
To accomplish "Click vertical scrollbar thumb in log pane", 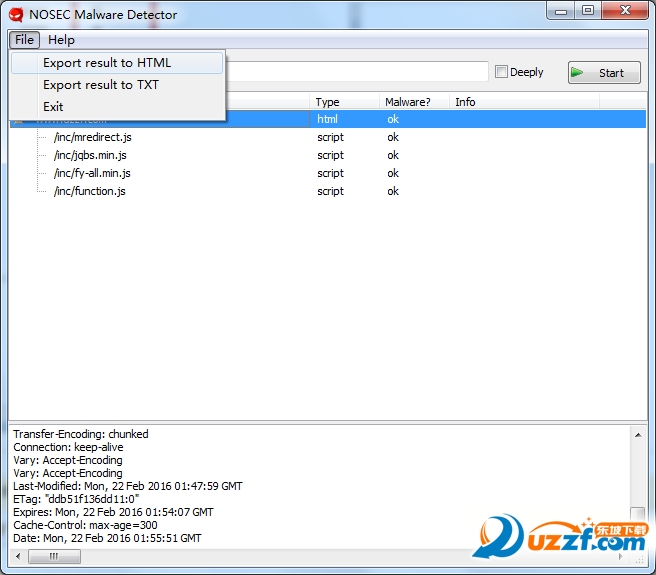I will pos(638,514).
